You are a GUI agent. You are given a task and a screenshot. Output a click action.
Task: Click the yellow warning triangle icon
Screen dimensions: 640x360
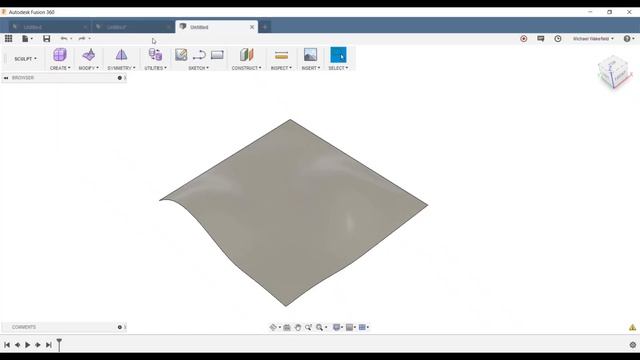632,327
